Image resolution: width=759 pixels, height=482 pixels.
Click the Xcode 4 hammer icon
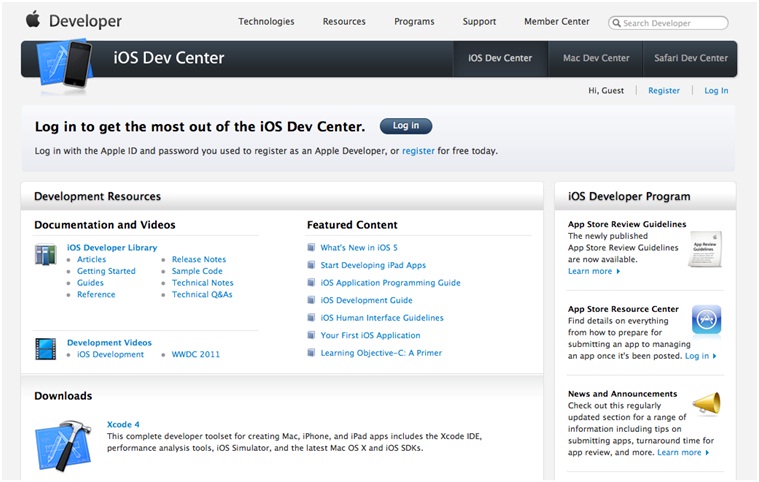63,445
